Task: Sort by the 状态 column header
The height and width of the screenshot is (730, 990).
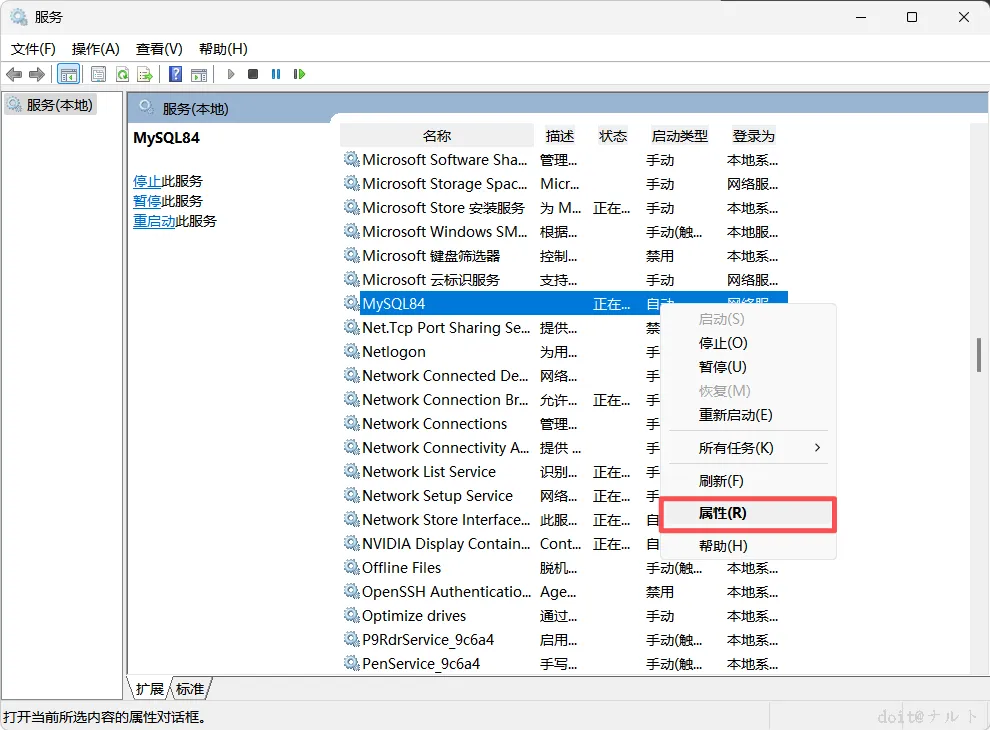Action: click(613, 136)
